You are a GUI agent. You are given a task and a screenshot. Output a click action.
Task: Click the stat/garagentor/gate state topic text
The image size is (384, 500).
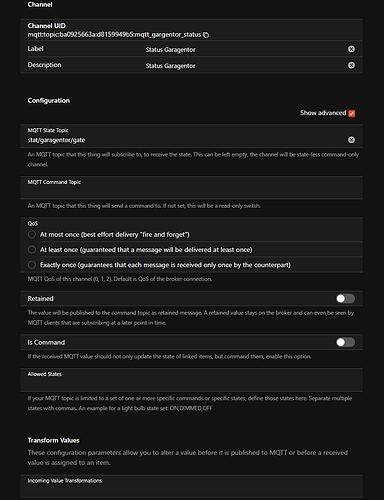click(x=56, y=140)
